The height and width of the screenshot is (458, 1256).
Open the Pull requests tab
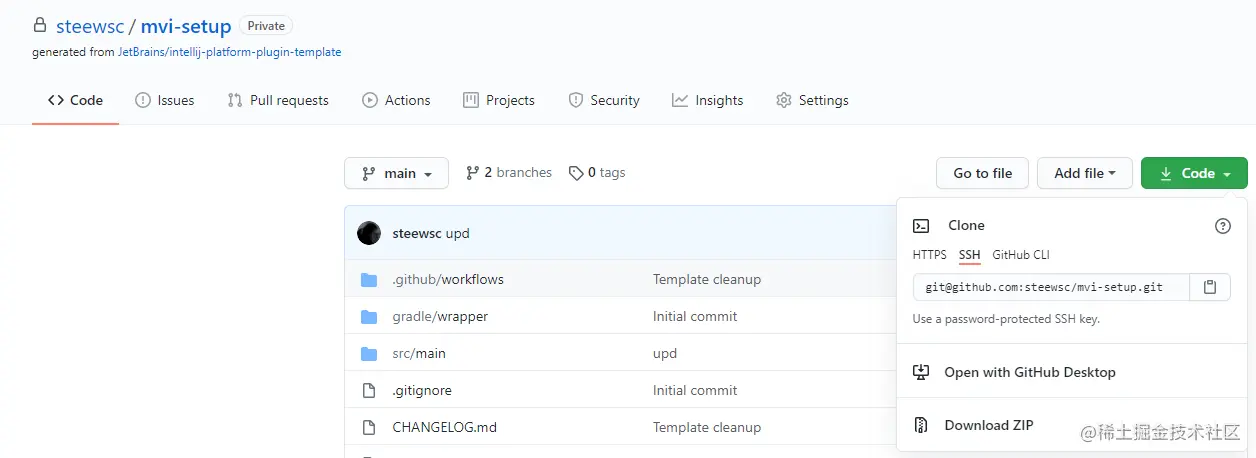278,100
